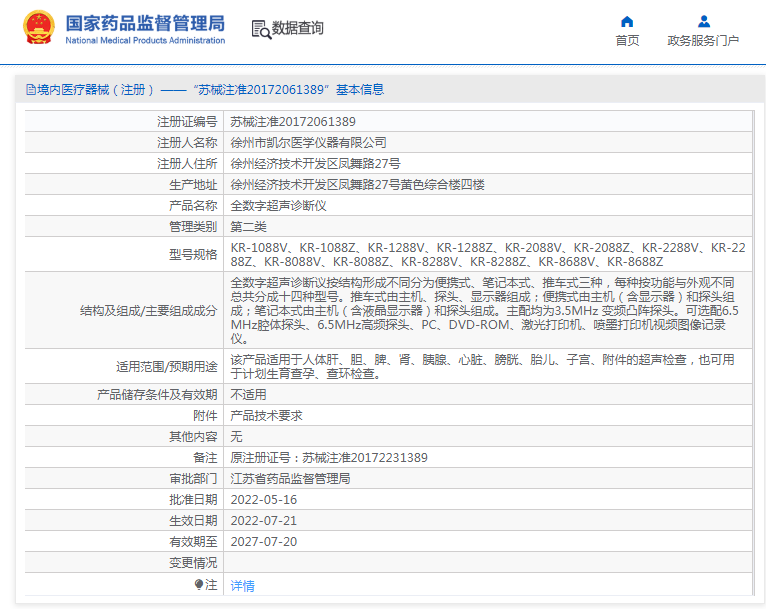Image resolution: width=766 pixels, height=609 pixels.
Task: Click the 管理类别 row label
Action: click(193, 227)
